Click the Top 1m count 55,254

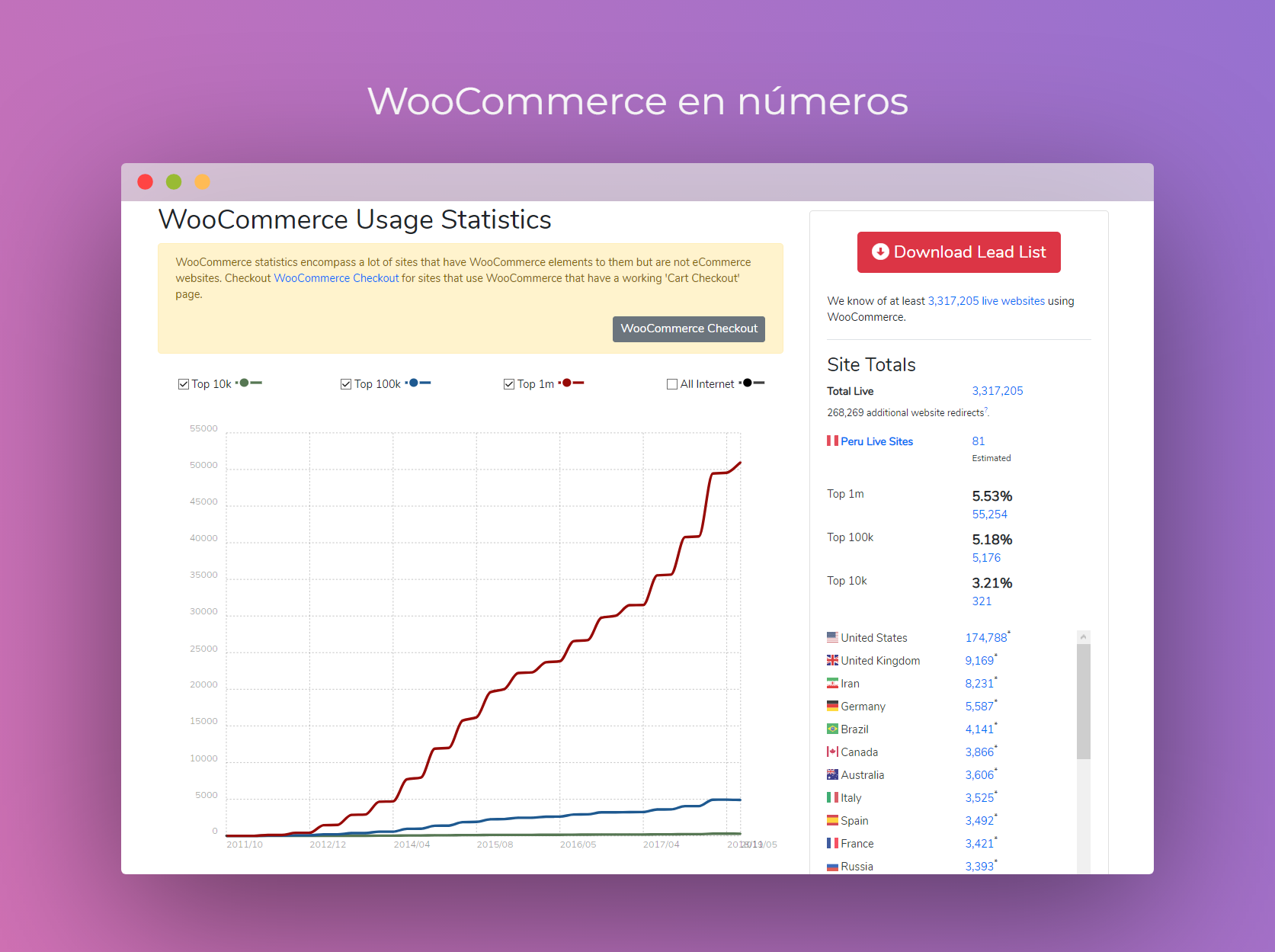click(x=989, y=514)
